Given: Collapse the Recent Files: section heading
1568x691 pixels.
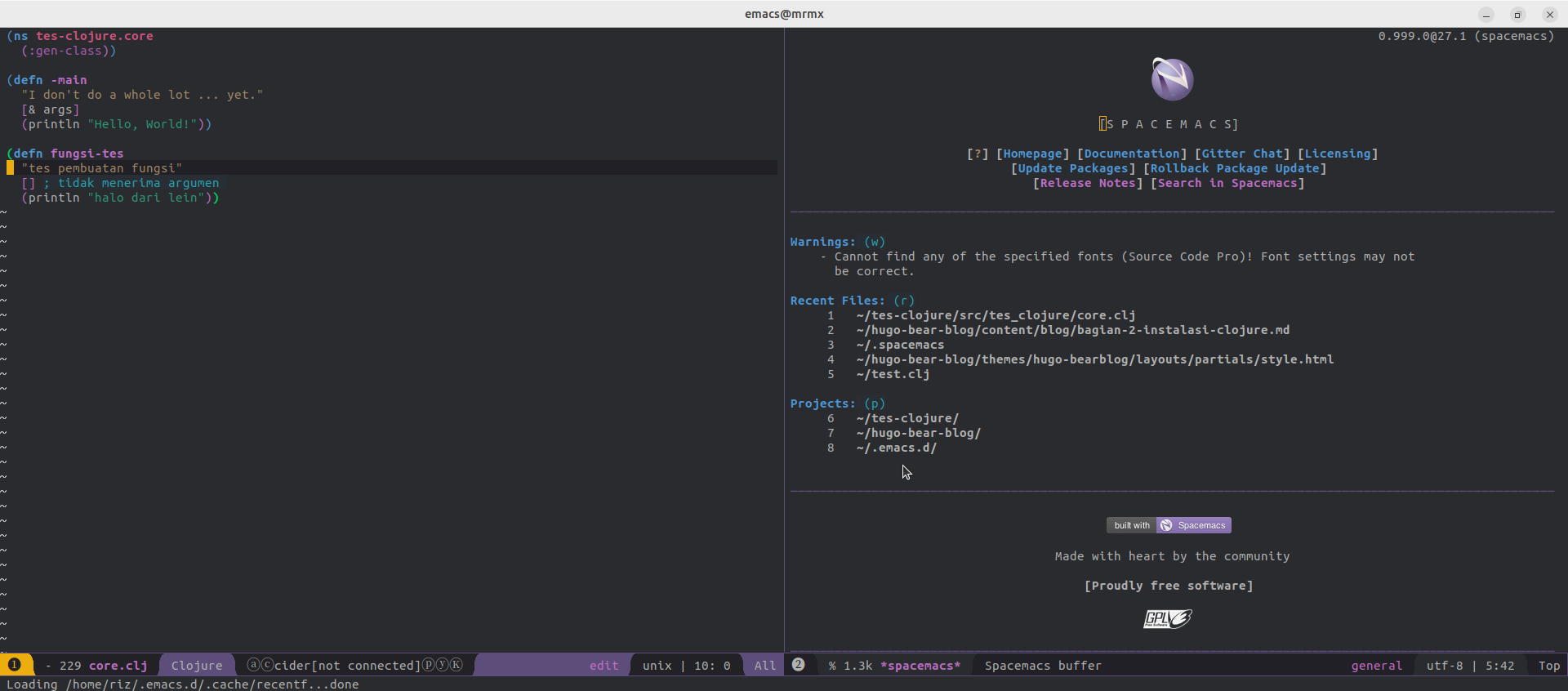Looking at the screenshot, I should pyautogui.click(x=837, y=301).
